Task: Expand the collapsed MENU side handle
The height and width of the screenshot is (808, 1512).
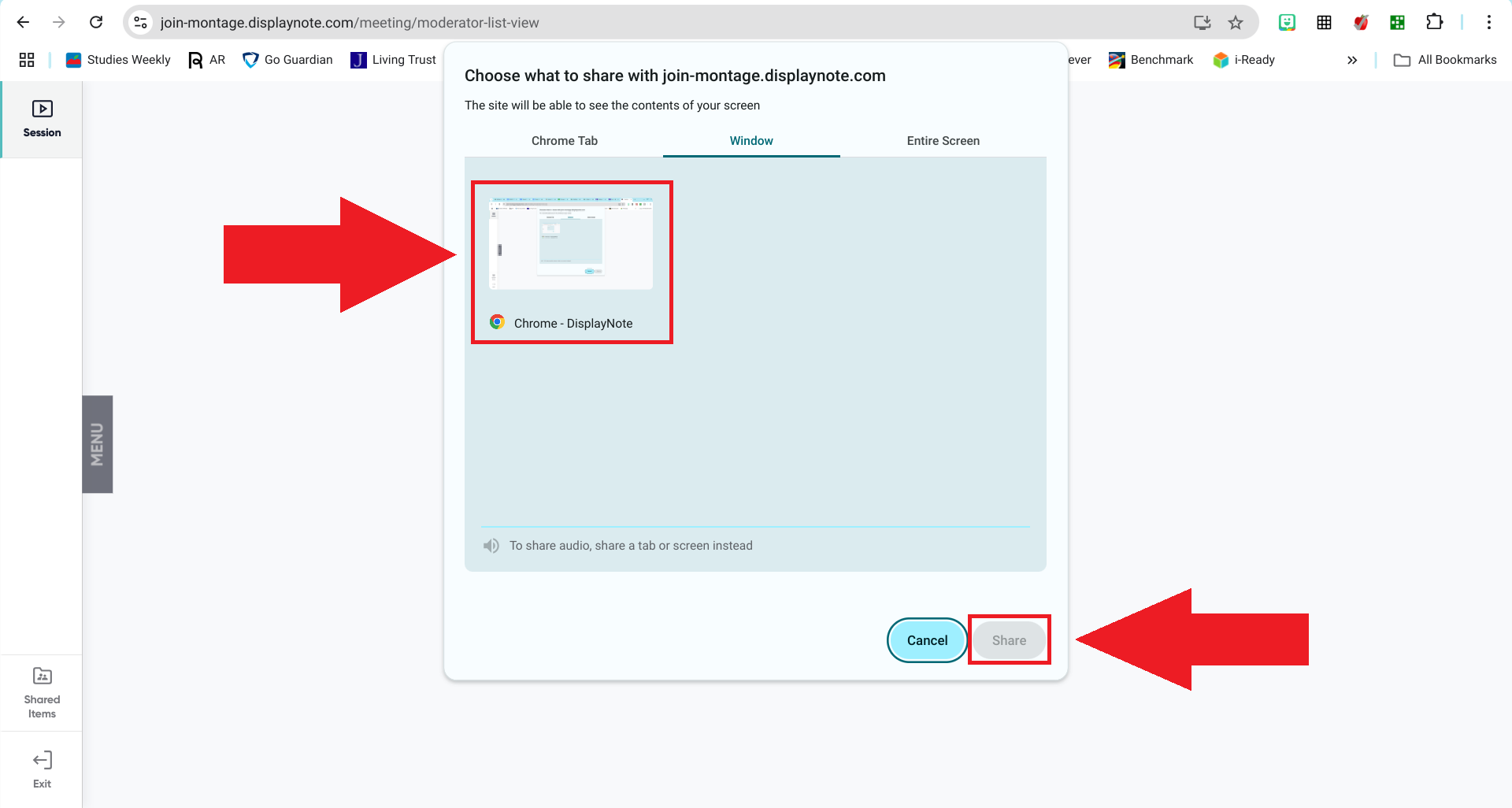Action: pos(98,444)
